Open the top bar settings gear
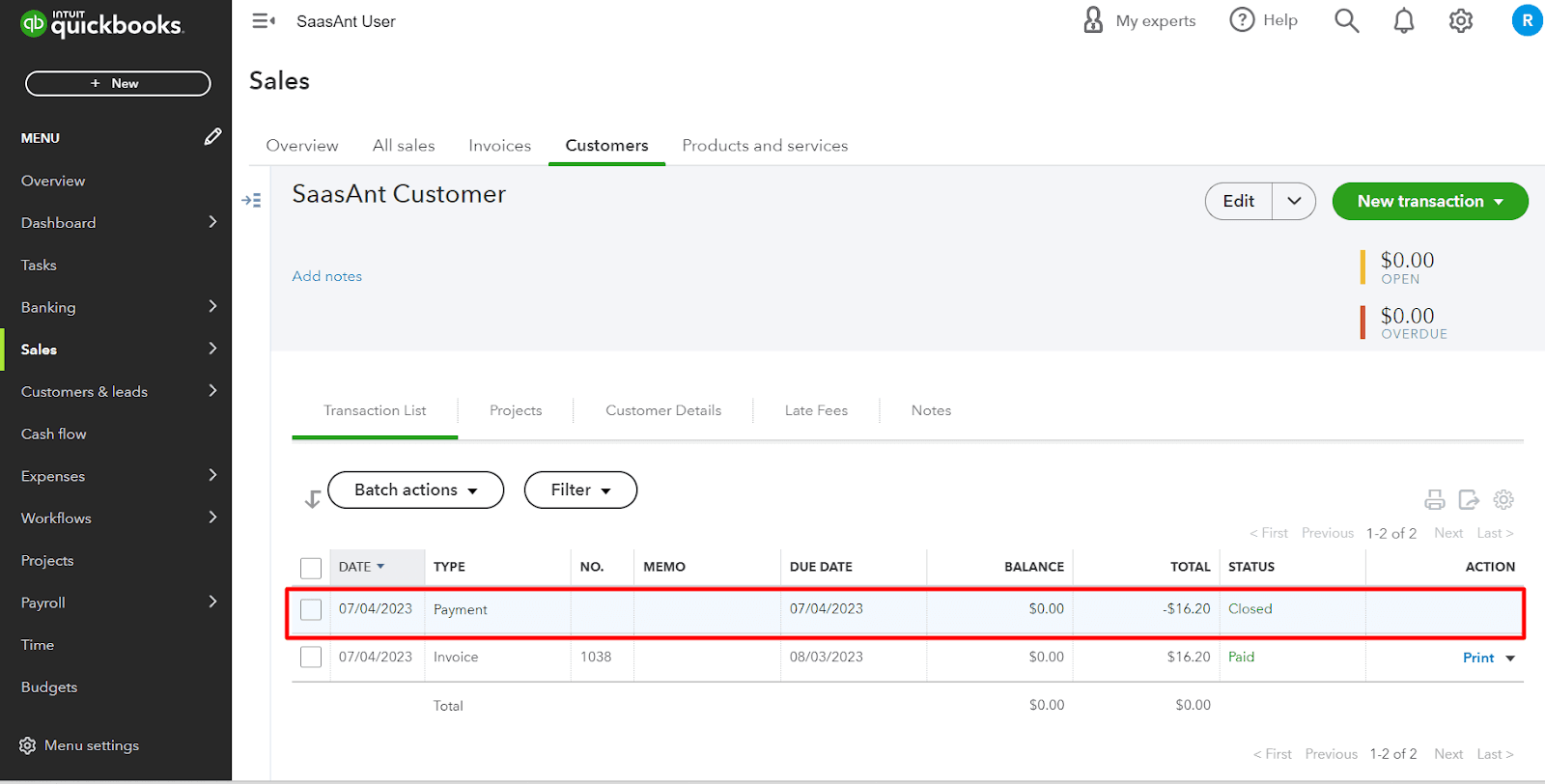This screenshot has width=1545, height=784. [x=1461, y=20]
